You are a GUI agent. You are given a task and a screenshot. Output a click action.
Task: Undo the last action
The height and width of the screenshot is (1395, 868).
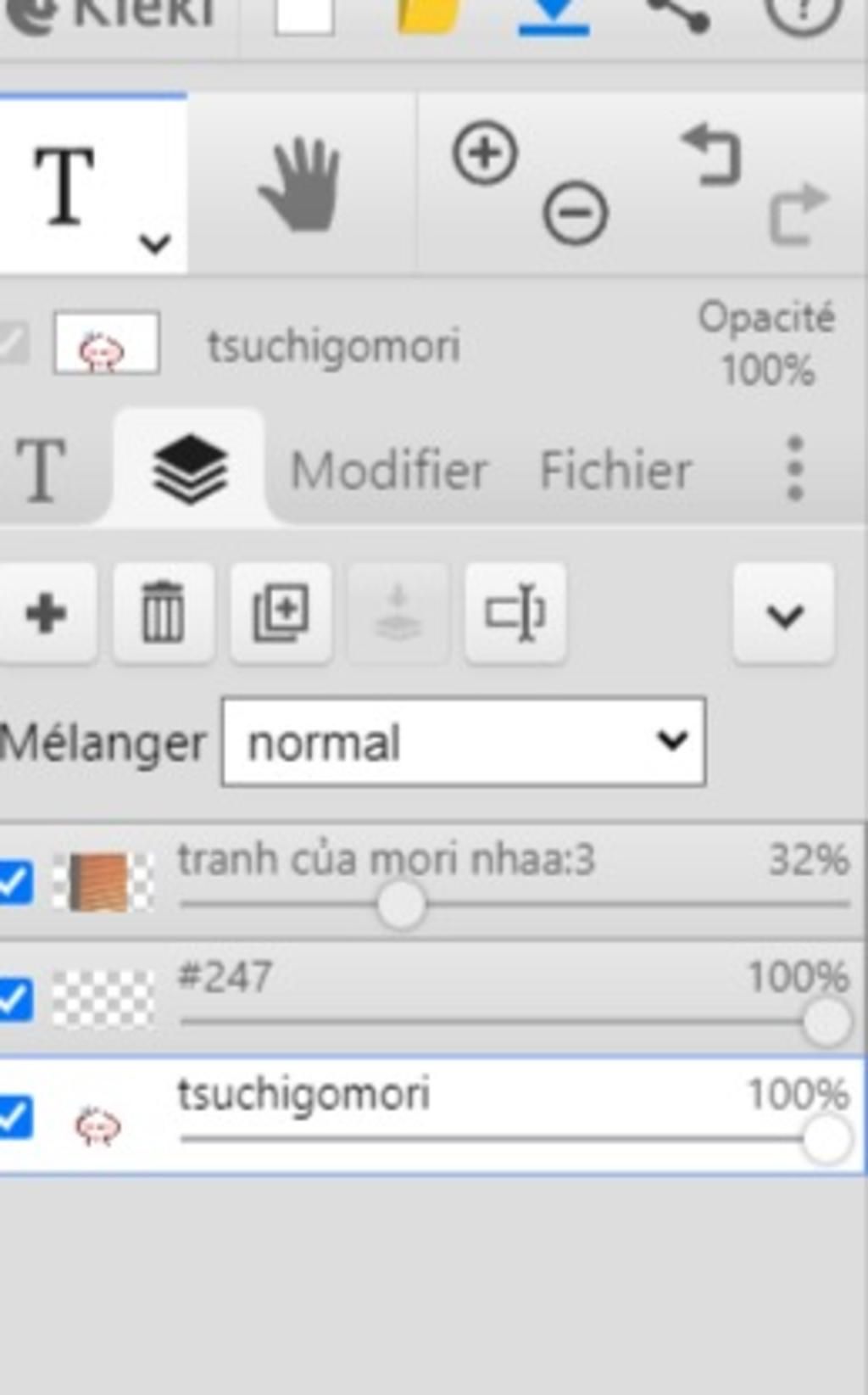point(712,154)
